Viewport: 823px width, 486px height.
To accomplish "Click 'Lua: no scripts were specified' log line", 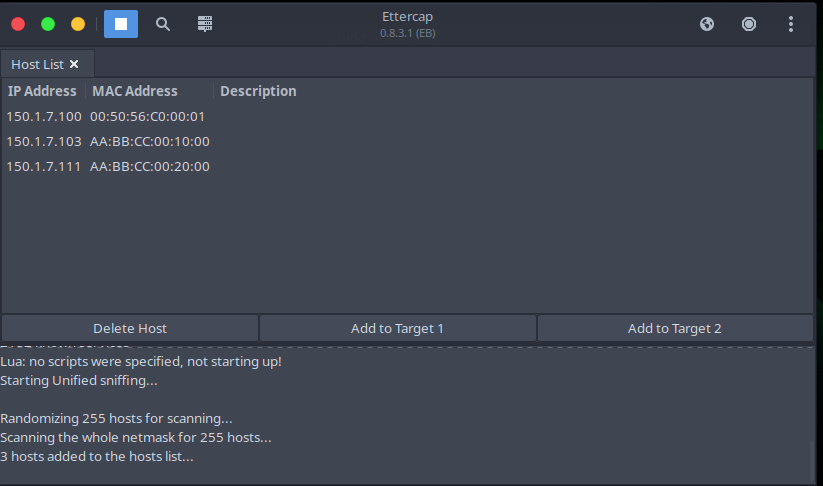I will click(x=141, y=361).
